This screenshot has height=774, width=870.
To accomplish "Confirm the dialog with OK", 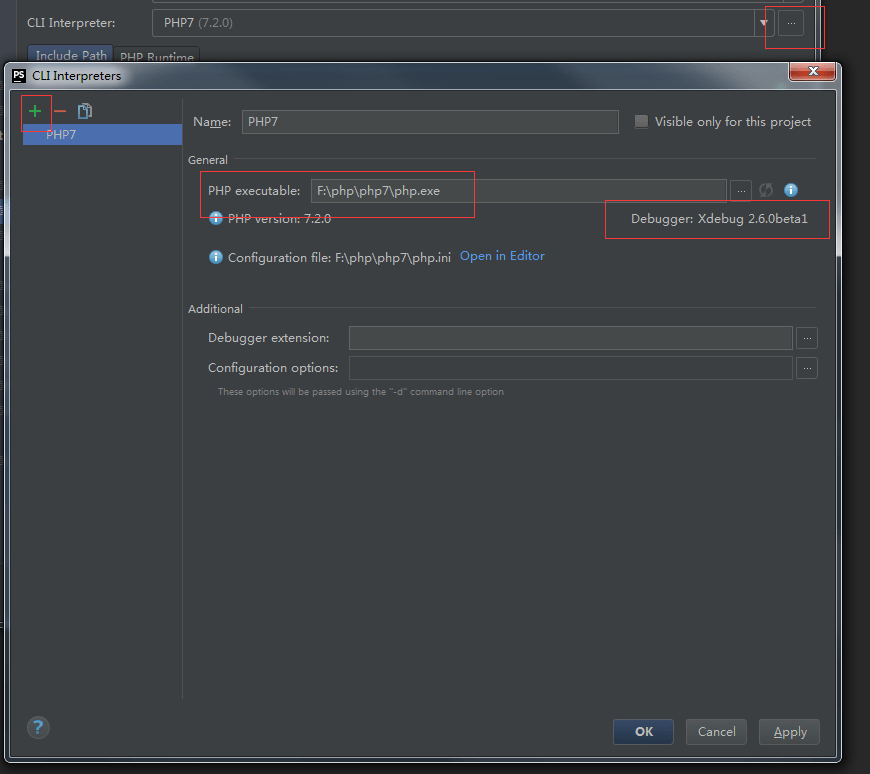I will click(644, 732).
